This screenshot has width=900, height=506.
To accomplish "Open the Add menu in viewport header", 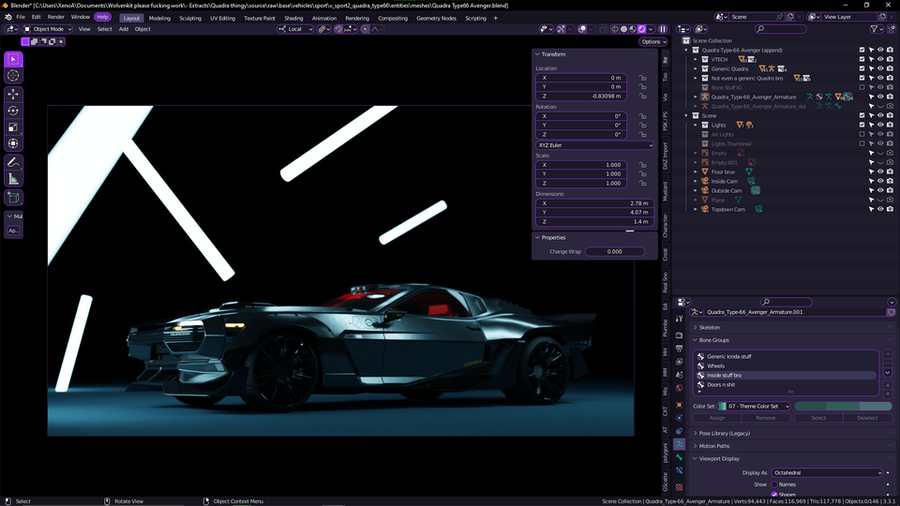I will coord(123,29).
